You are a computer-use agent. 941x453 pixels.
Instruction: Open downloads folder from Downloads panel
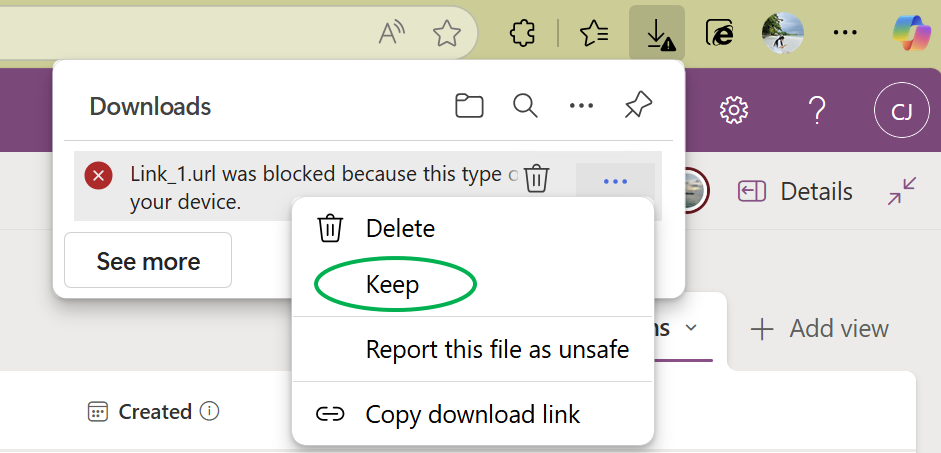(469, 106)
